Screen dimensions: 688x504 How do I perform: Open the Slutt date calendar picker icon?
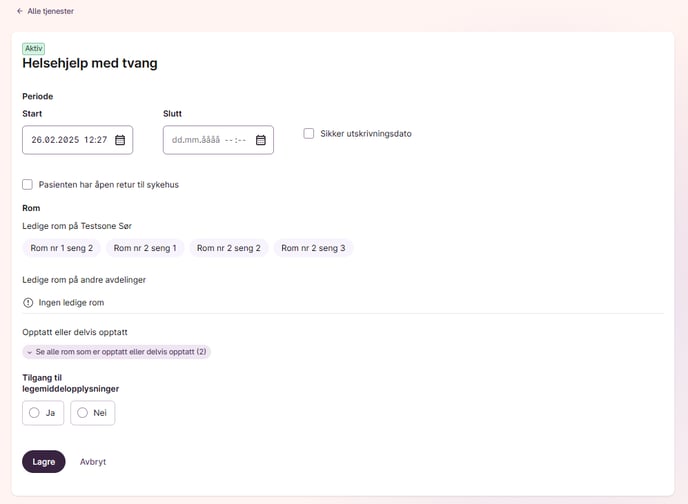[x=261, y=140]
